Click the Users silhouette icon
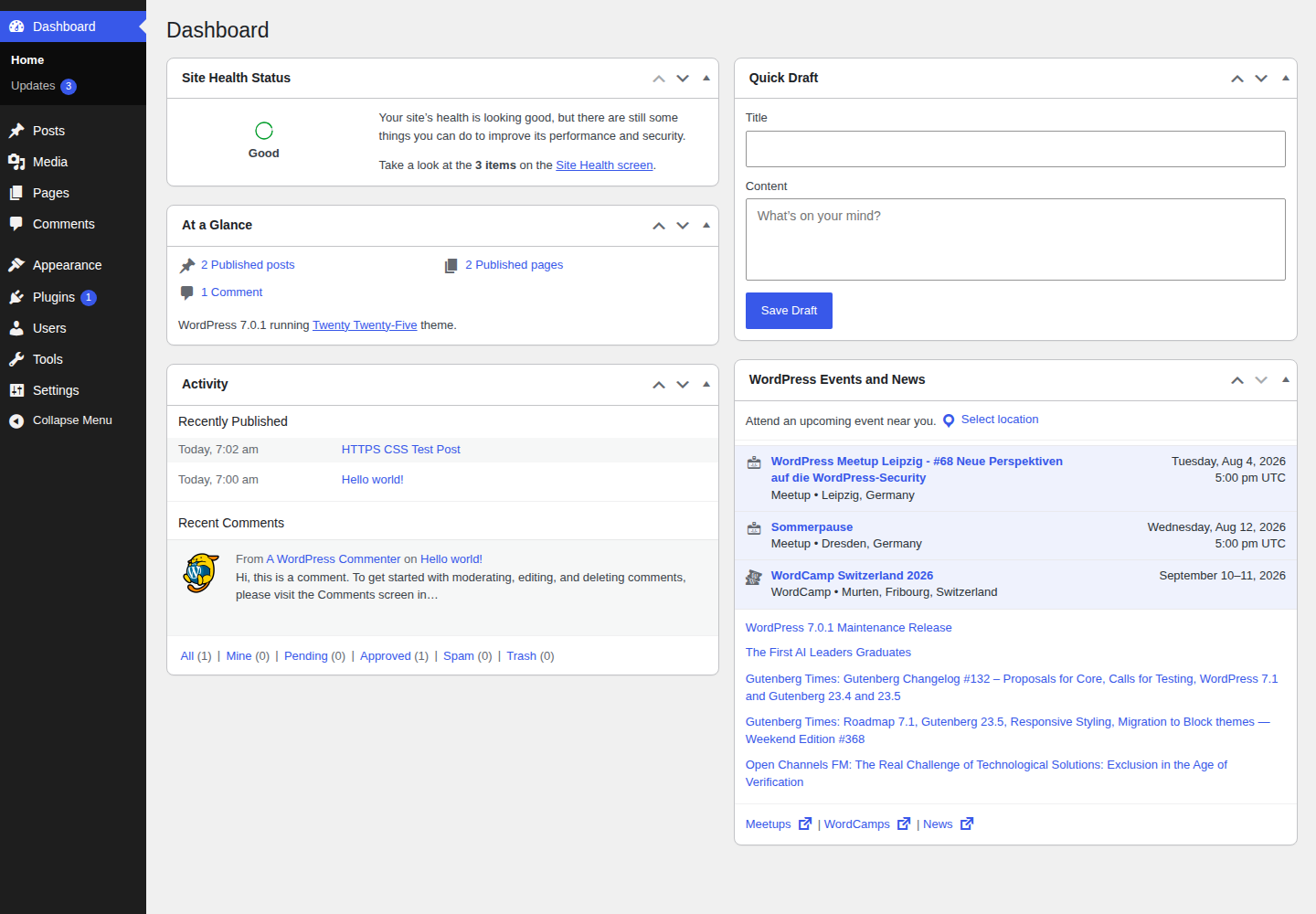The width and height of the screenshot is (1316, 914). click(16, 328)
